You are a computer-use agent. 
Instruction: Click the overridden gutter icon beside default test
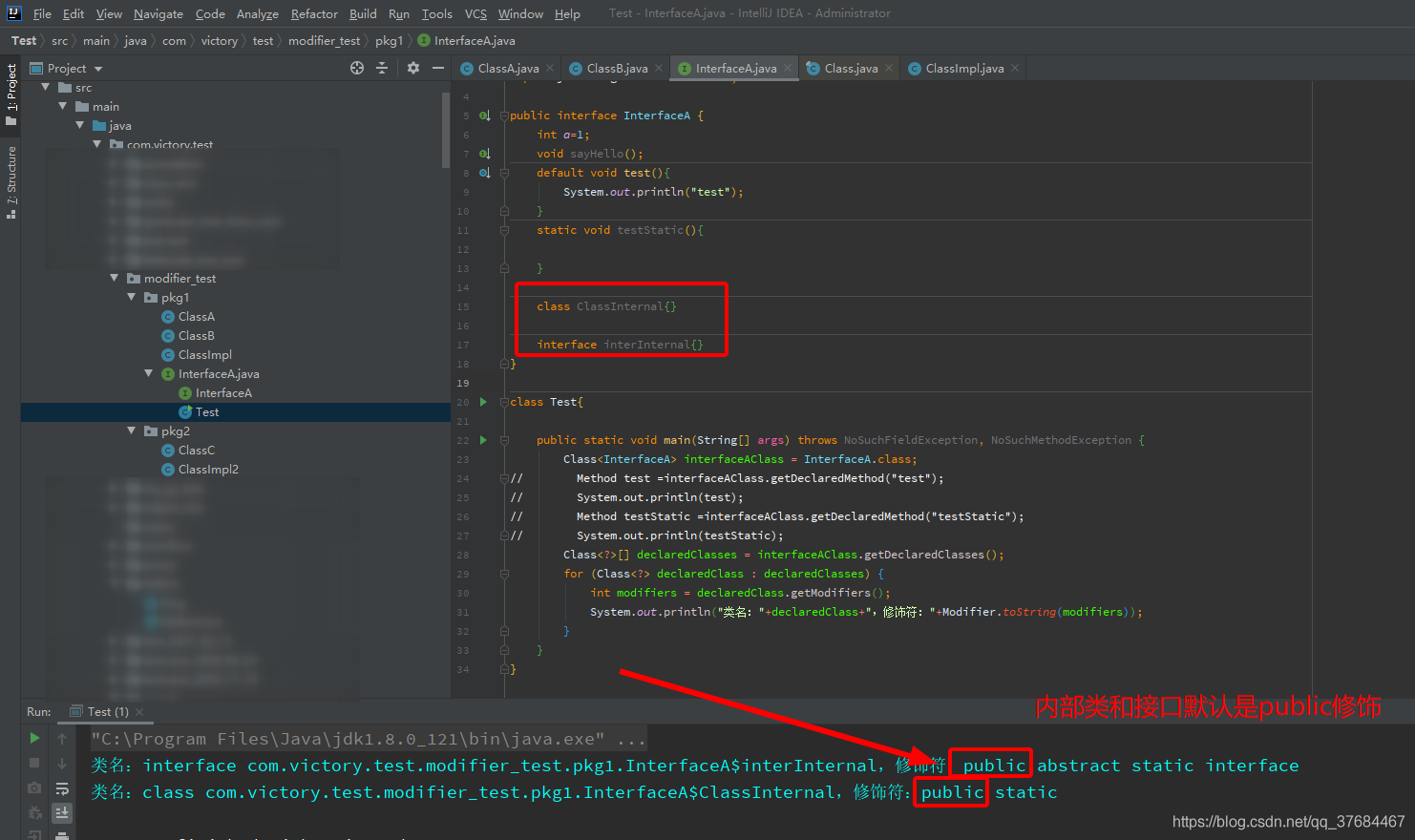(485, 173)
